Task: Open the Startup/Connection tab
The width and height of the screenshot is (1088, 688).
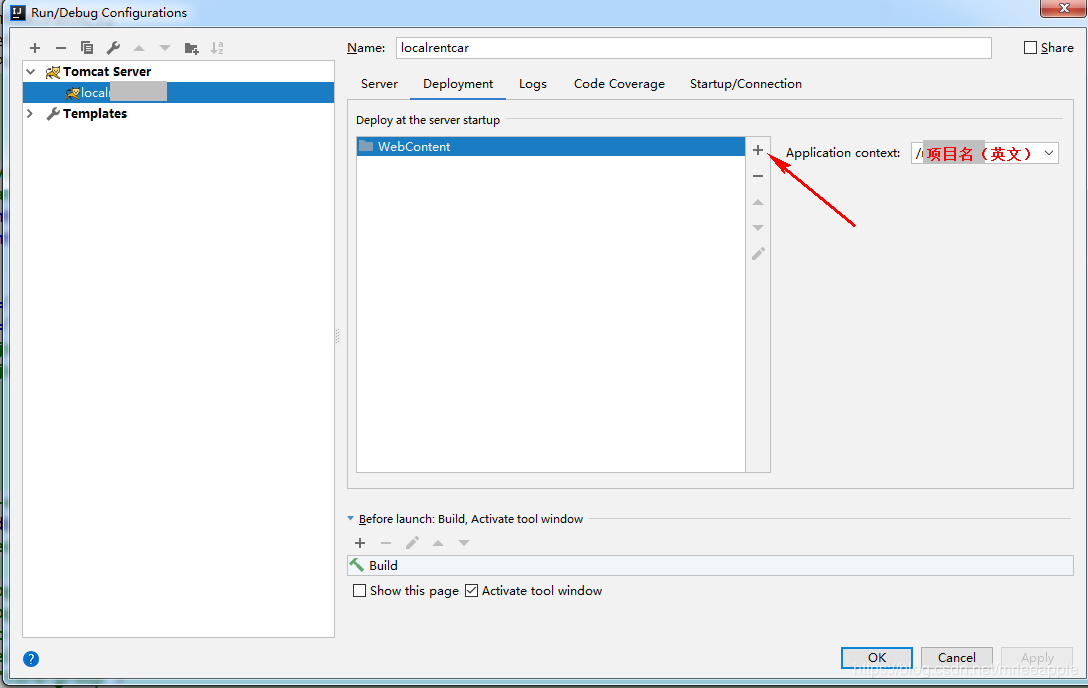Action: pyautogui.click(x=745, y=84)
